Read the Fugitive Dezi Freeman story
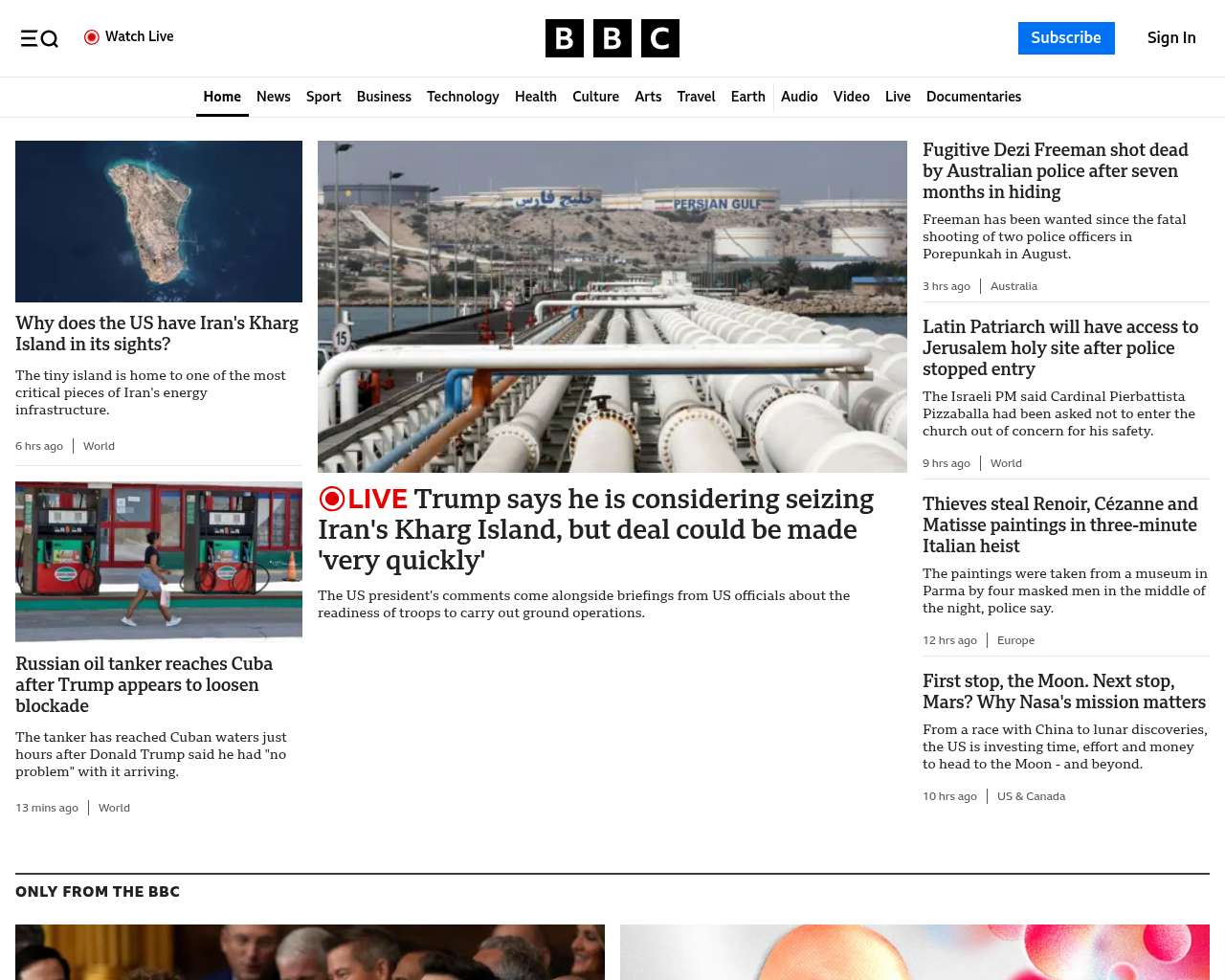 1055,170
